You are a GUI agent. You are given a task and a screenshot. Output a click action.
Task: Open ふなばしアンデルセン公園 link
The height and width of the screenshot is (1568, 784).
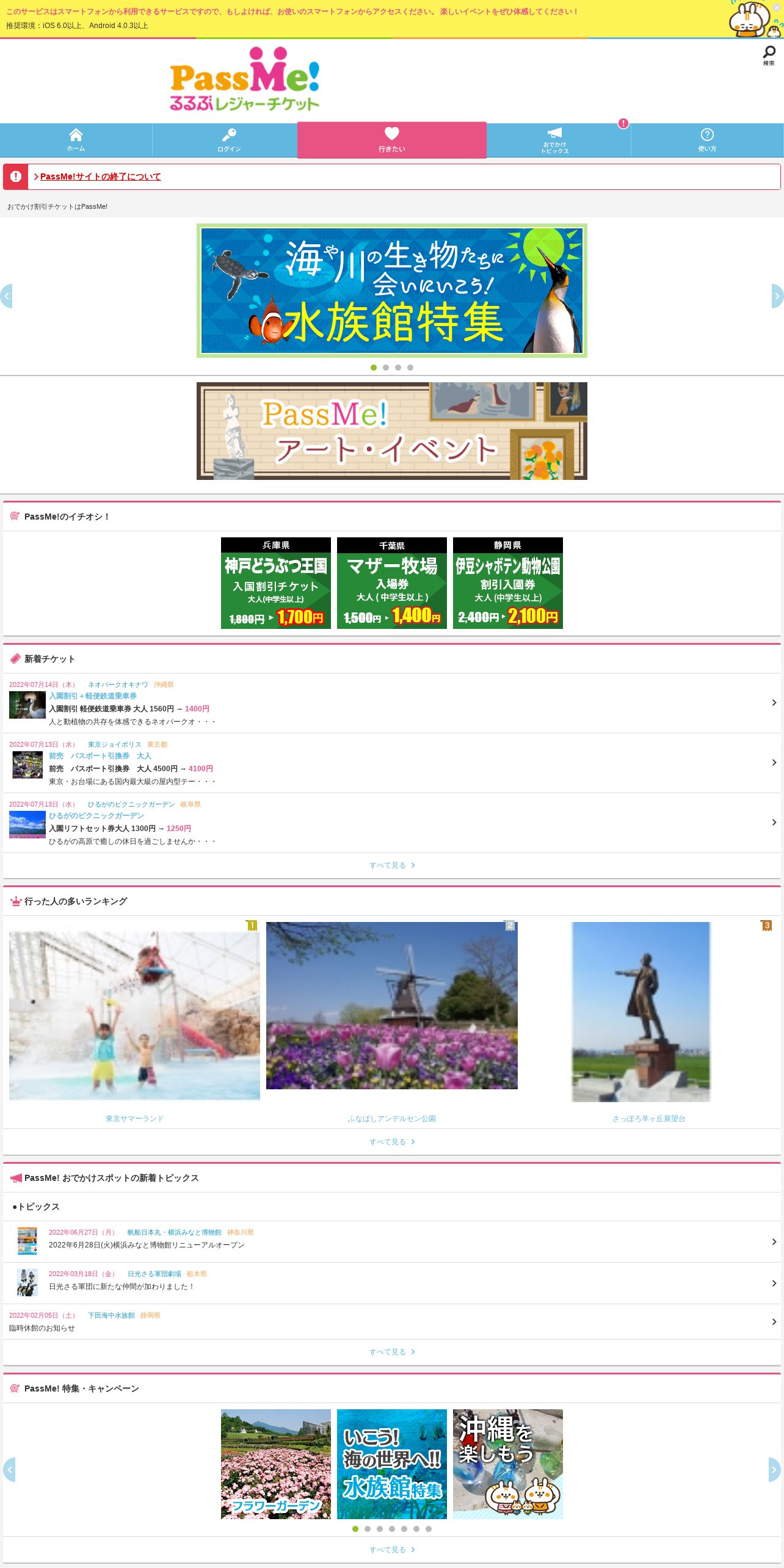pyautogui.click(x=392, y=1119)
